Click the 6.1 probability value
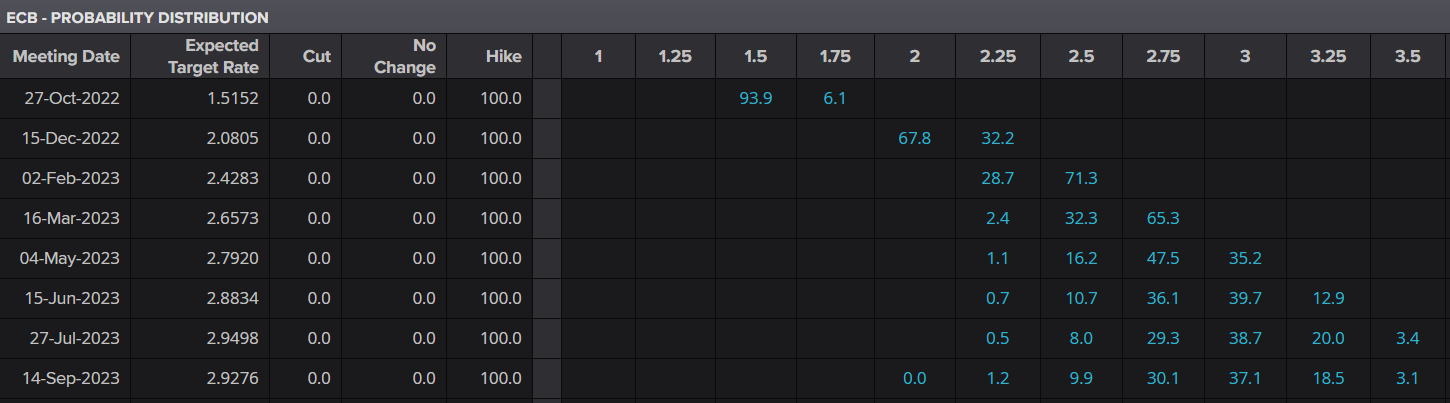 click(x=835, y=98)
